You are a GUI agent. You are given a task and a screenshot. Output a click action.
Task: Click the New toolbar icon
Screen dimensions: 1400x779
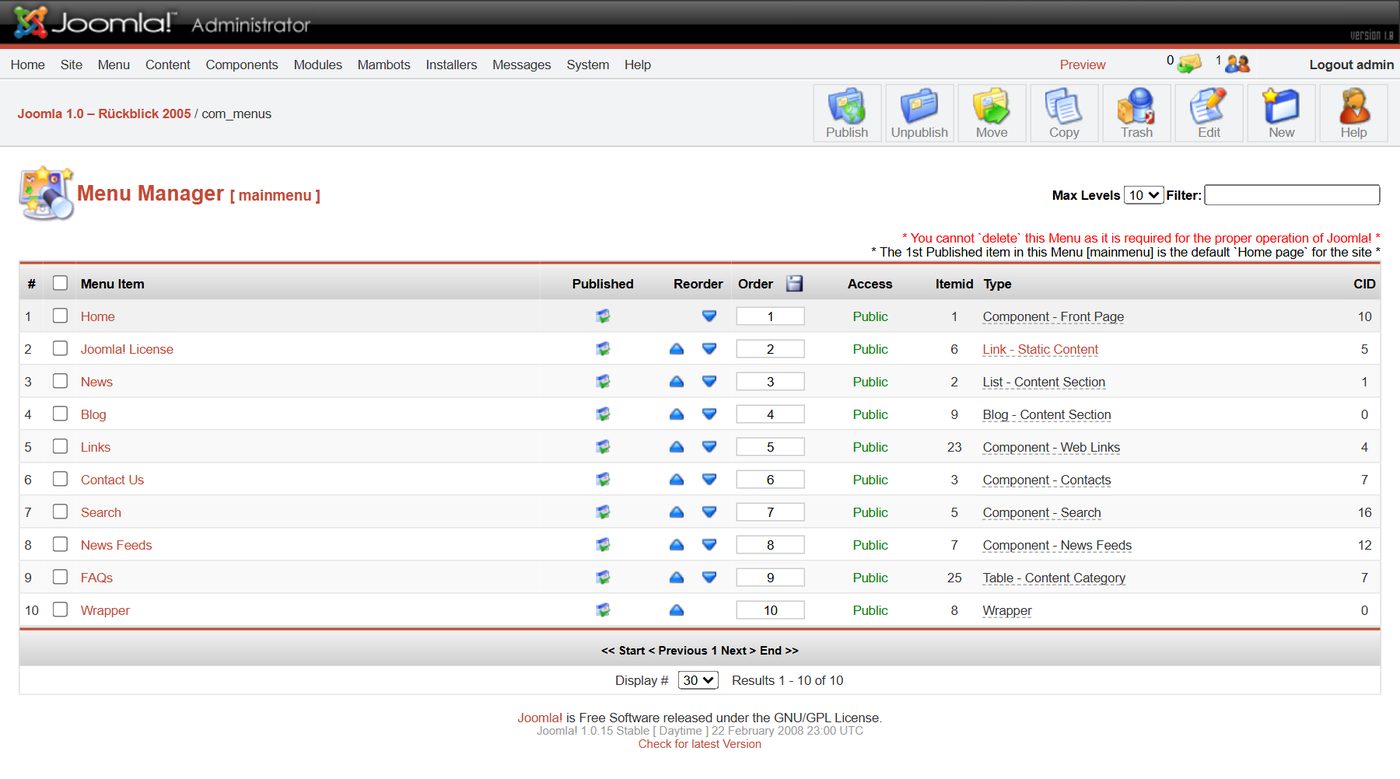click(1281, 113)
